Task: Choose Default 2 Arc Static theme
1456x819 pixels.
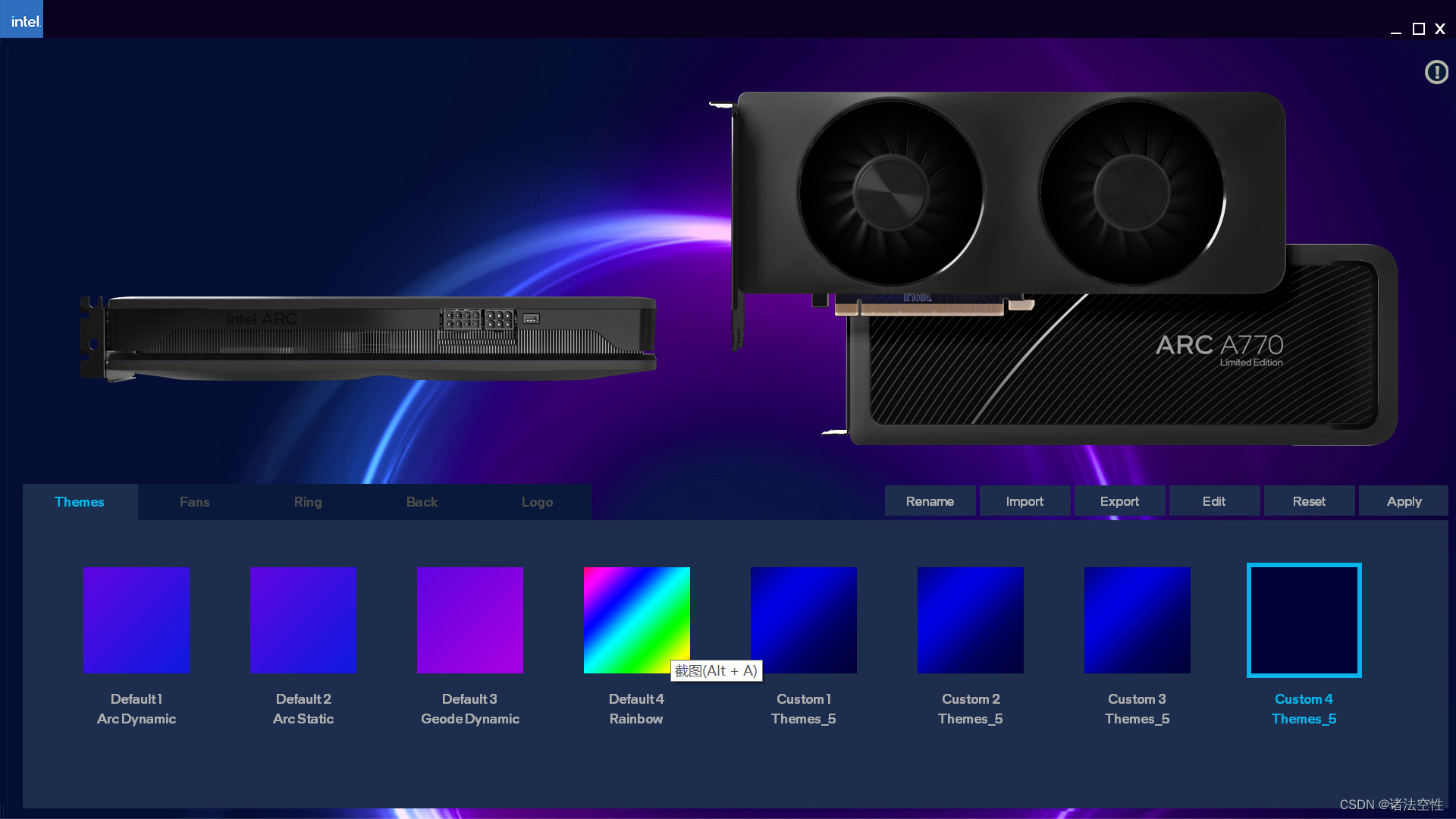Action: [x=303, y=620]
